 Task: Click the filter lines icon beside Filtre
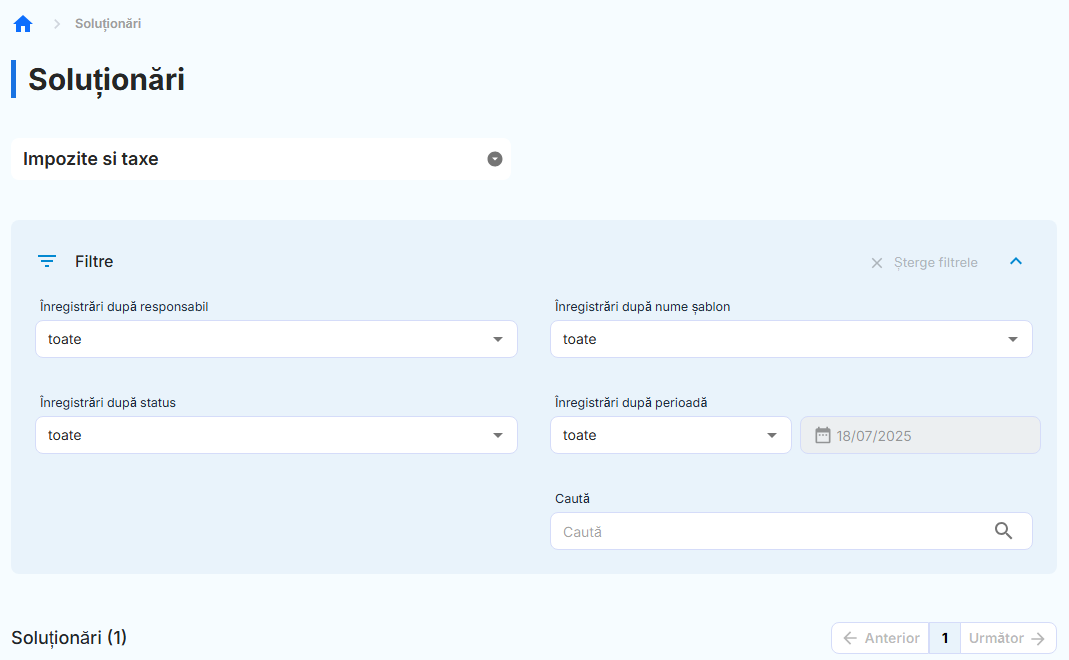(x=47, y=262)
